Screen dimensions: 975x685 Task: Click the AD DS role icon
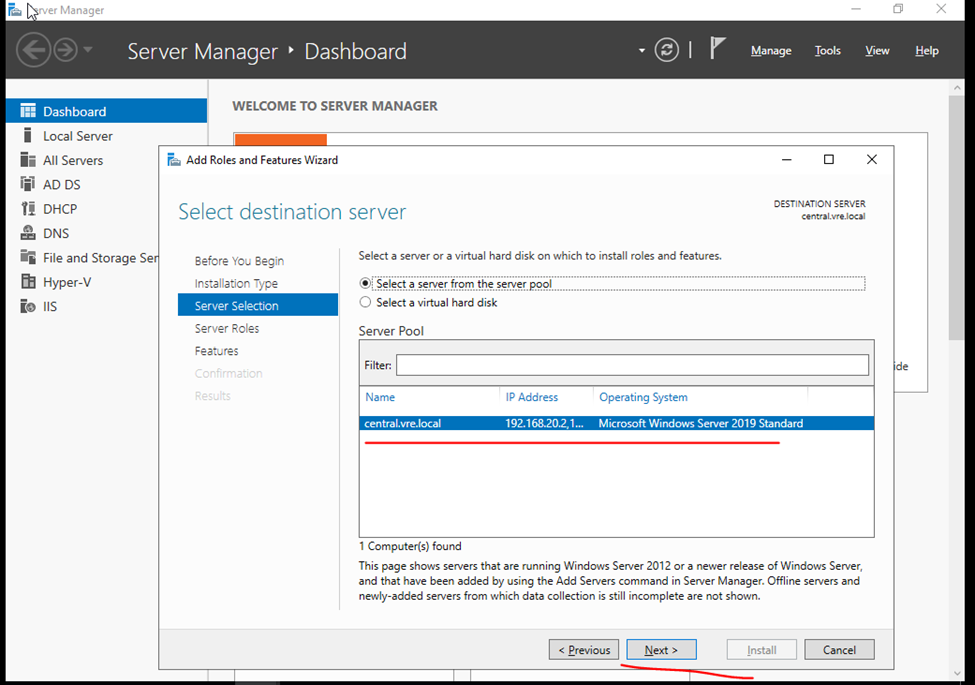click(28, 185)
